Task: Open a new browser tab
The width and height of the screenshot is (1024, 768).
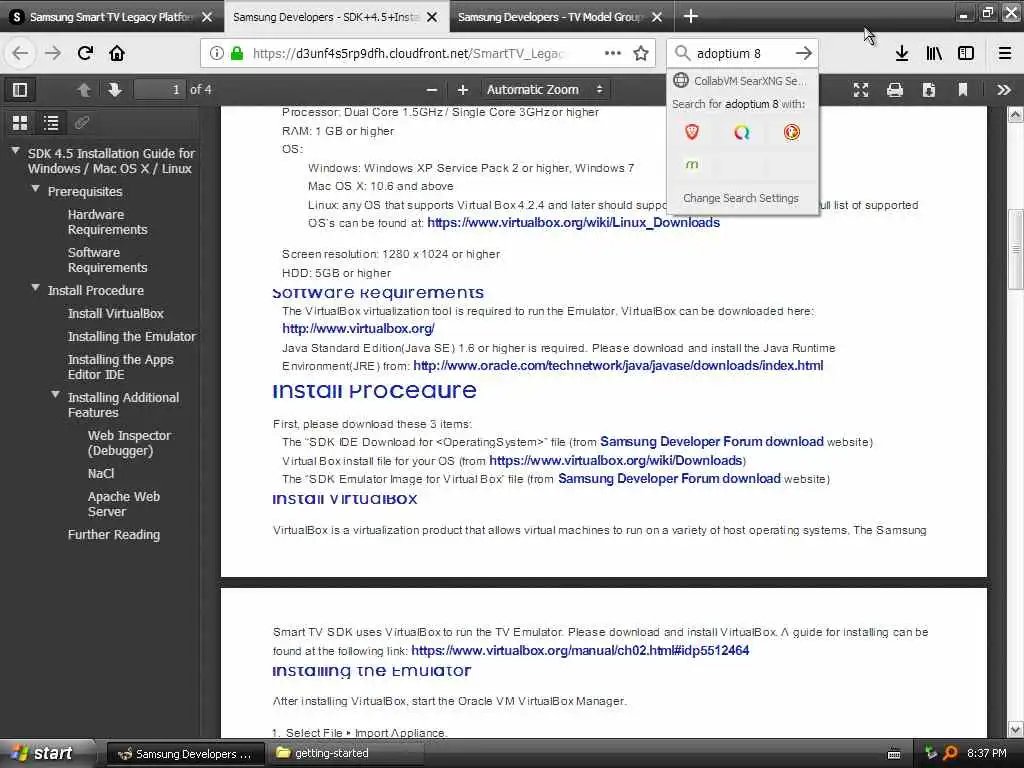Action: 690,16
